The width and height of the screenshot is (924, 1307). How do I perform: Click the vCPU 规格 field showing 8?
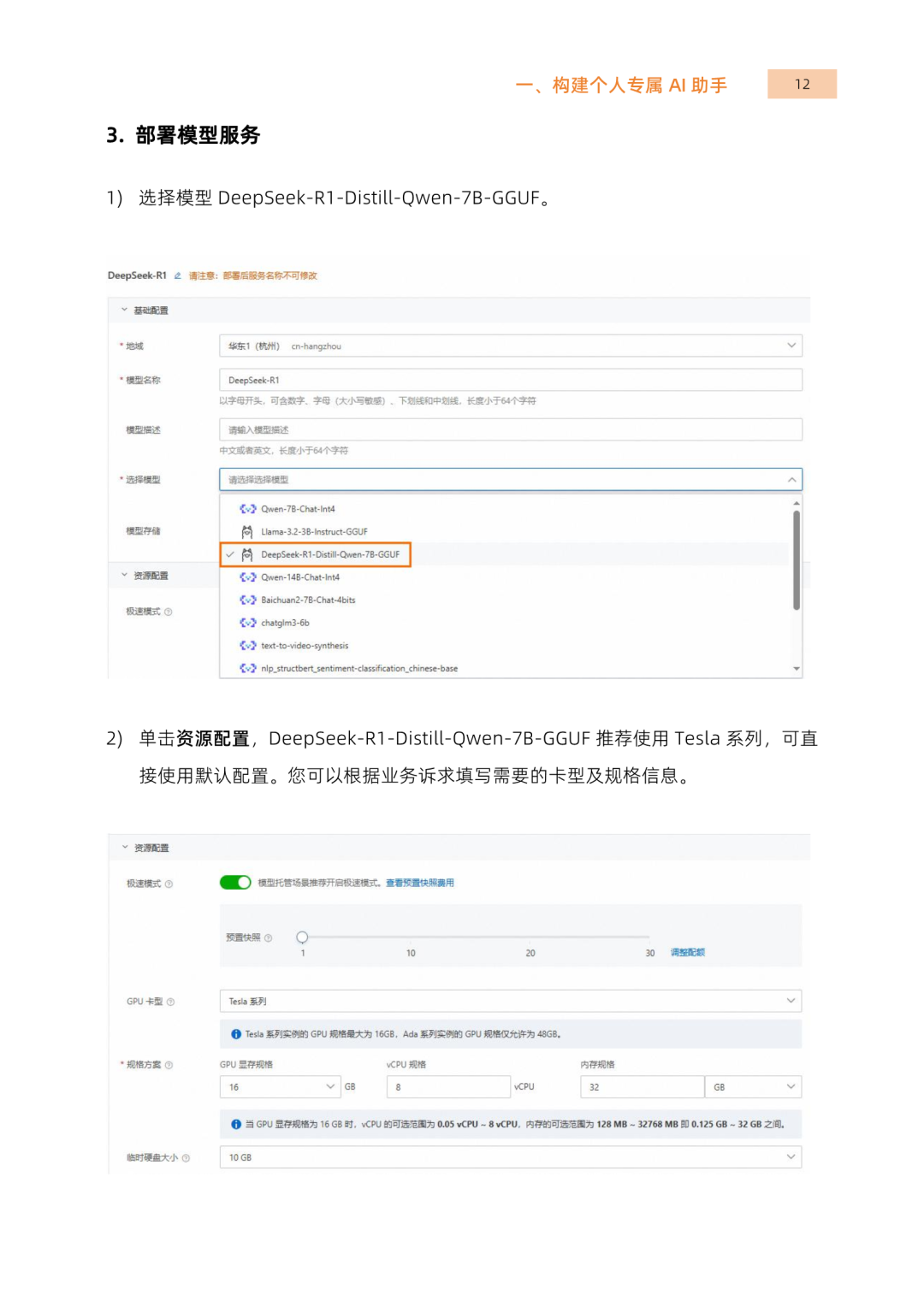coord(449,1087)
